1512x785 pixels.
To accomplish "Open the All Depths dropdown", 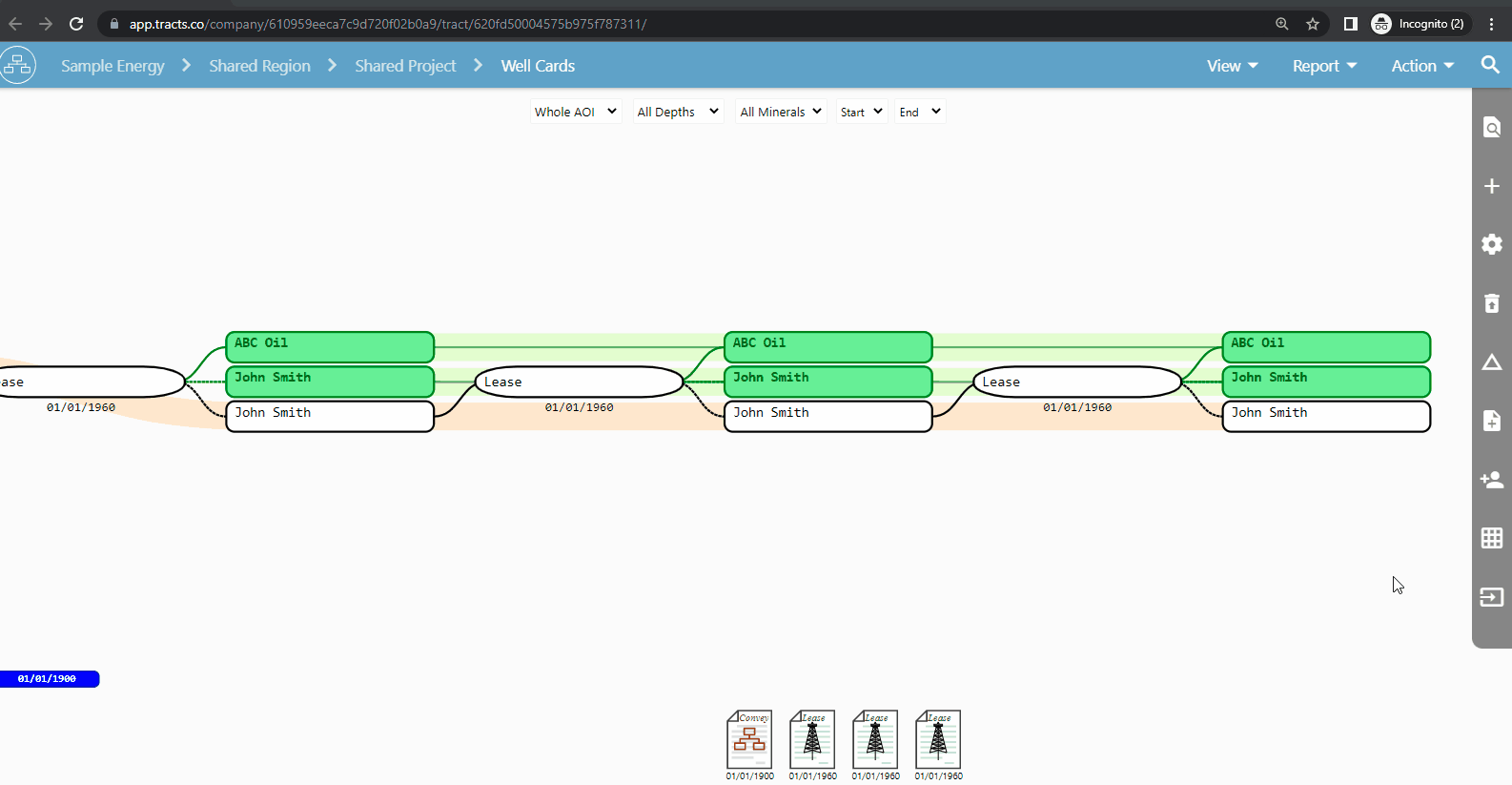I will tap(678, 112).
